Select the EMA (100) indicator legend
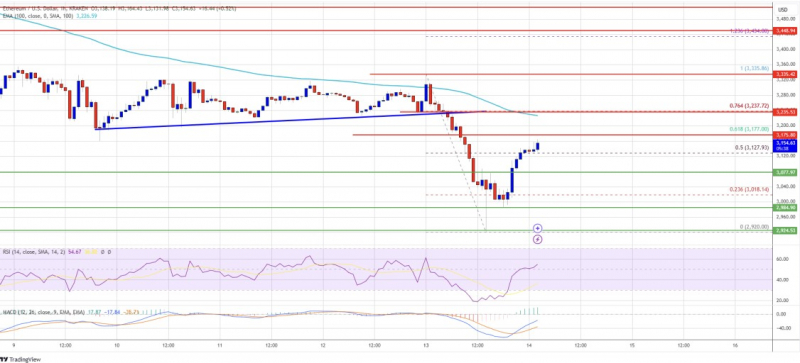Screen dimensions: 800x363 coord(48,16)
